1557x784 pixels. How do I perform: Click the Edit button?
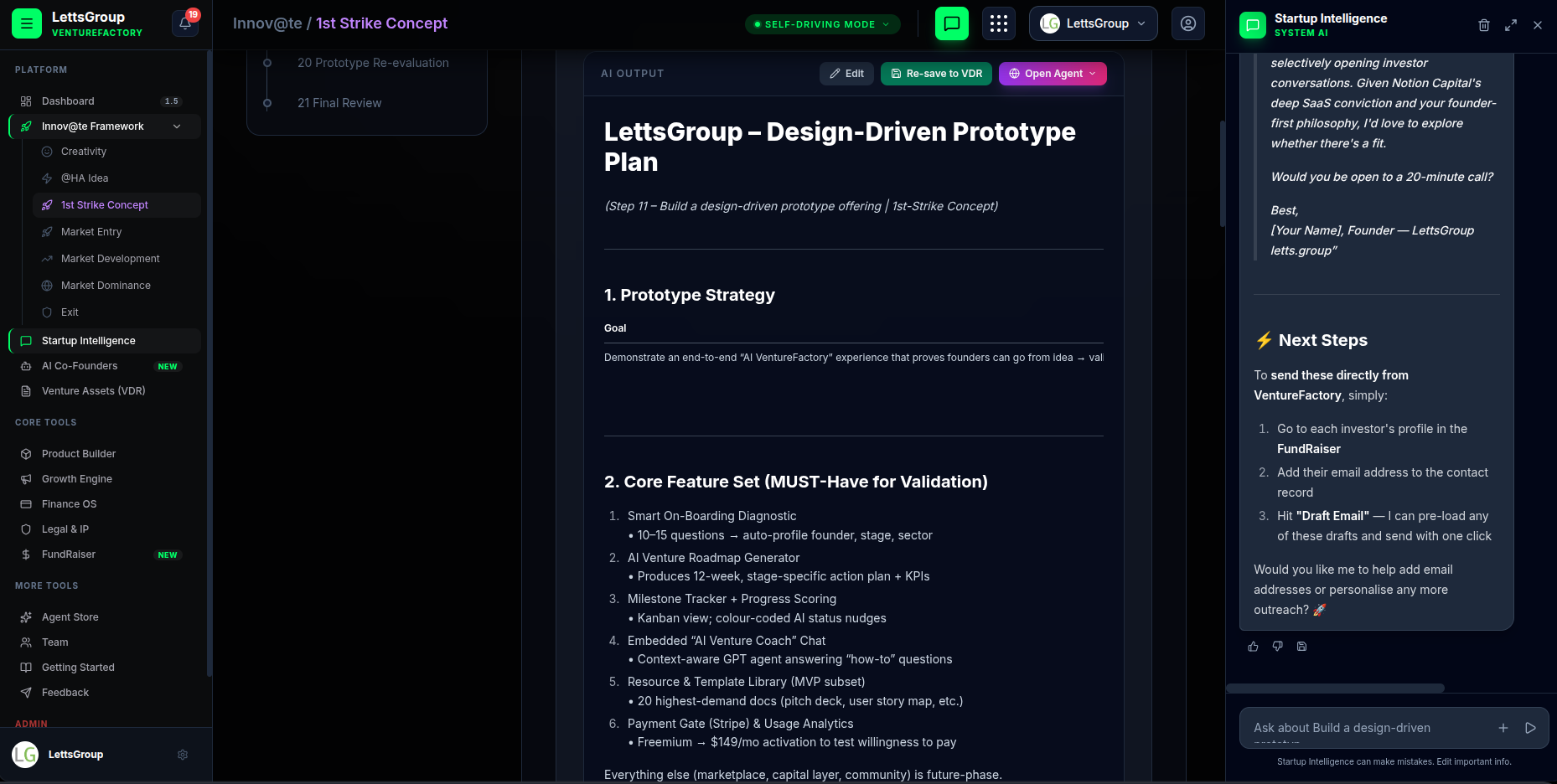(846, 74)
